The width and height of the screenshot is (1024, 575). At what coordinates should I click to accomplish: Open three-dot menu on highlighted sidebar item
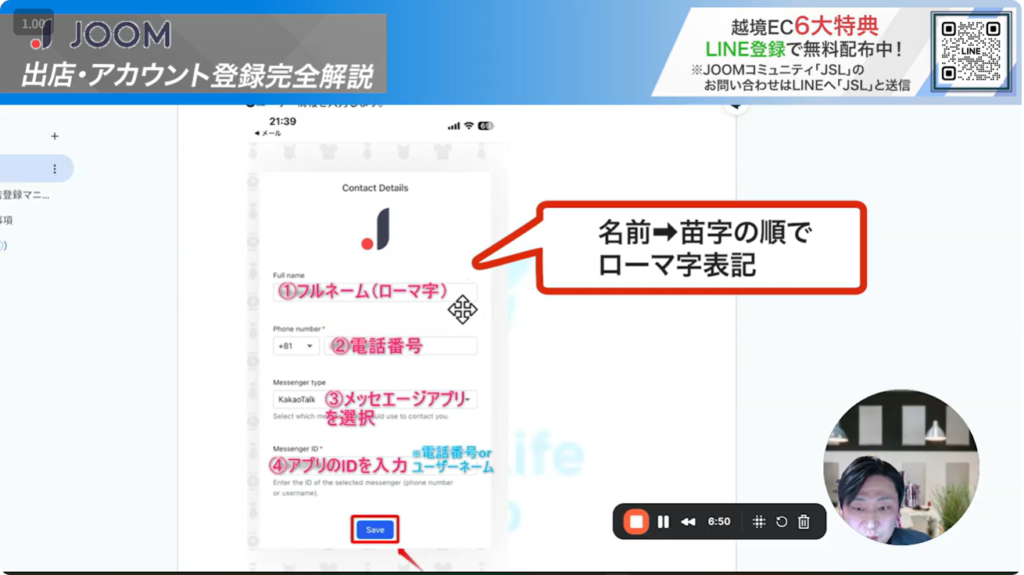point(55,169)
